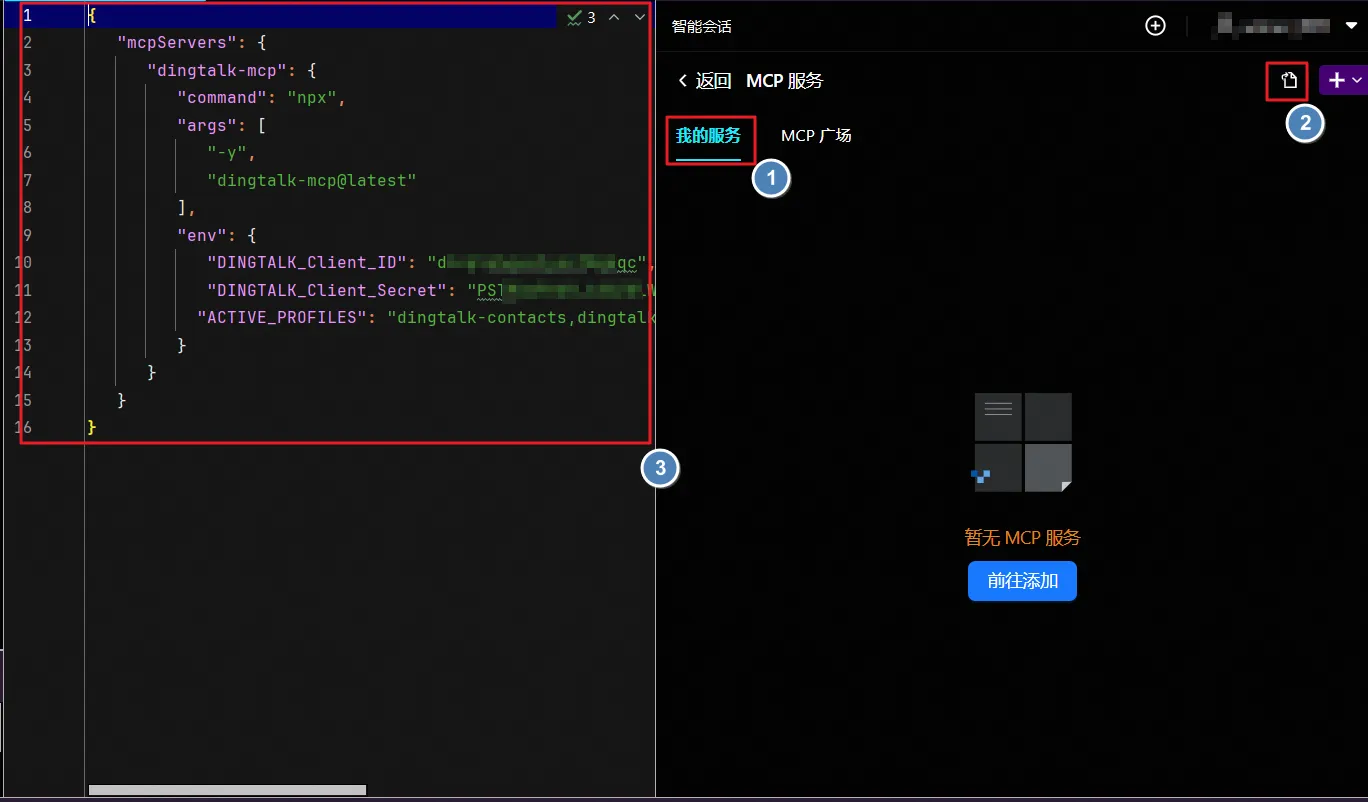1368x802 pixels.
Task: Click the 智能会话 panel title
Action: point(701,26)
